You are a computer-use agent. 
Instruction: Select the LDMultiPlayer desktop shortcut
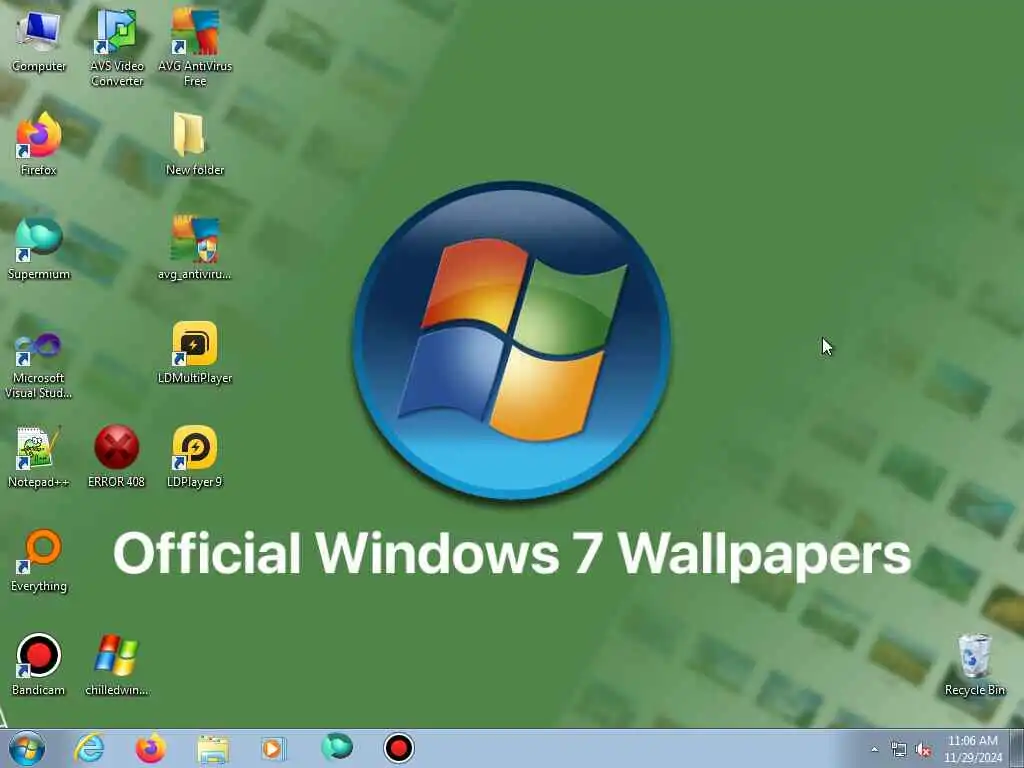pos(195,353)
